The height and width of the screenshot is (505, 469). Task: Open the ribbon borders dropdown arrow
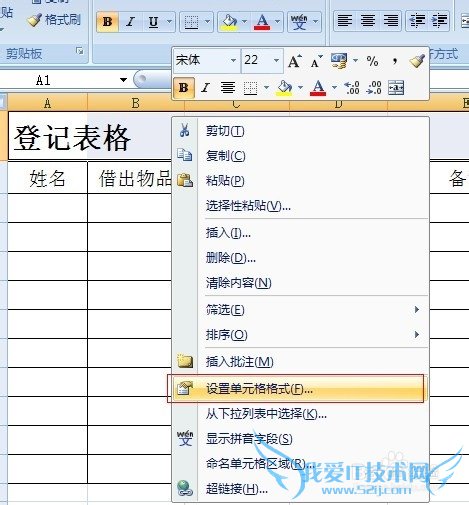coord(207,22)
